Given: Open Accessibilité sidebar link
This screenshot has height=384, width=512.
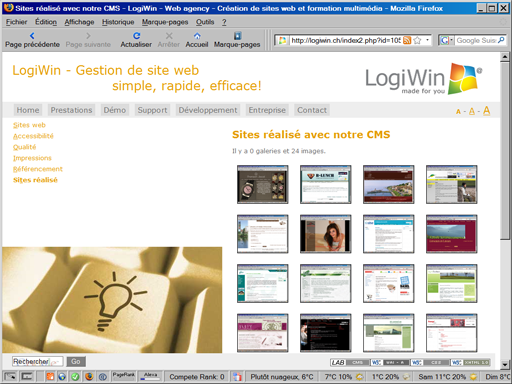Looking at the screenshot, I should coord(33,136).
